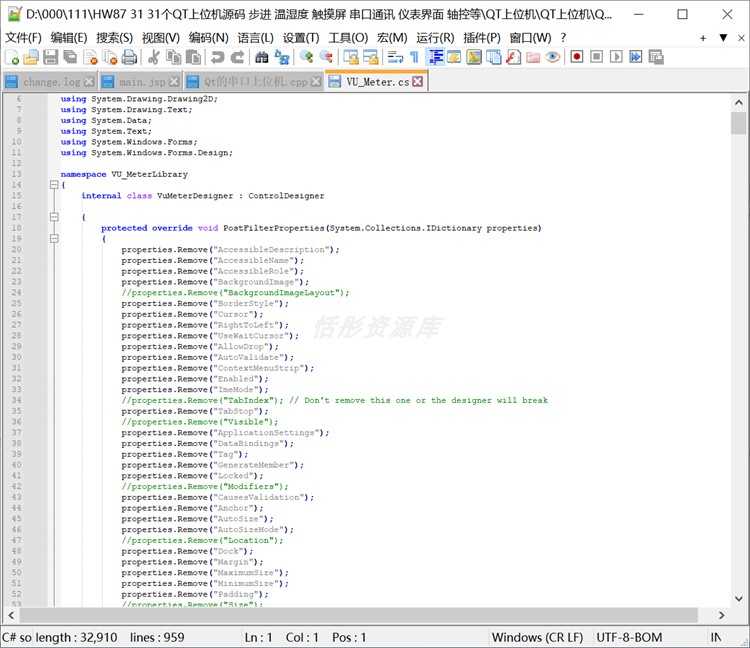Viewport: 750px width, 648px height.
Task: Toggle file monitoring eye icon
Action: 552,57
